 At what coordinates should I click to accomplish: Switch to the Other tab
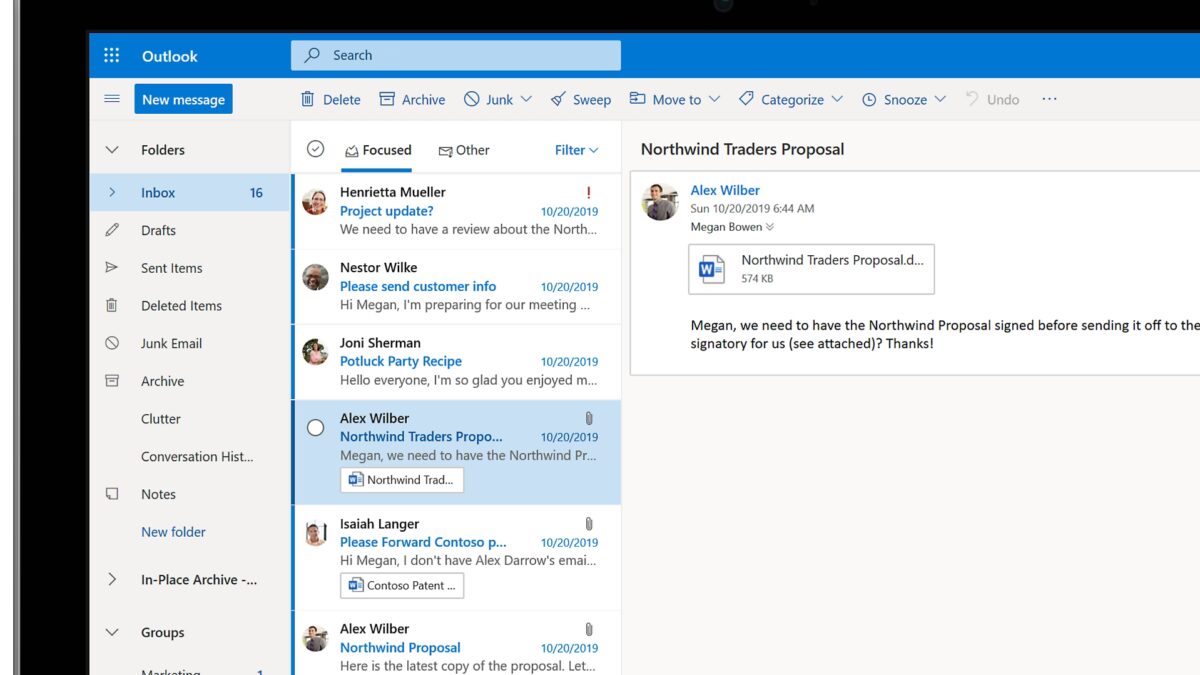pos(464,150)
